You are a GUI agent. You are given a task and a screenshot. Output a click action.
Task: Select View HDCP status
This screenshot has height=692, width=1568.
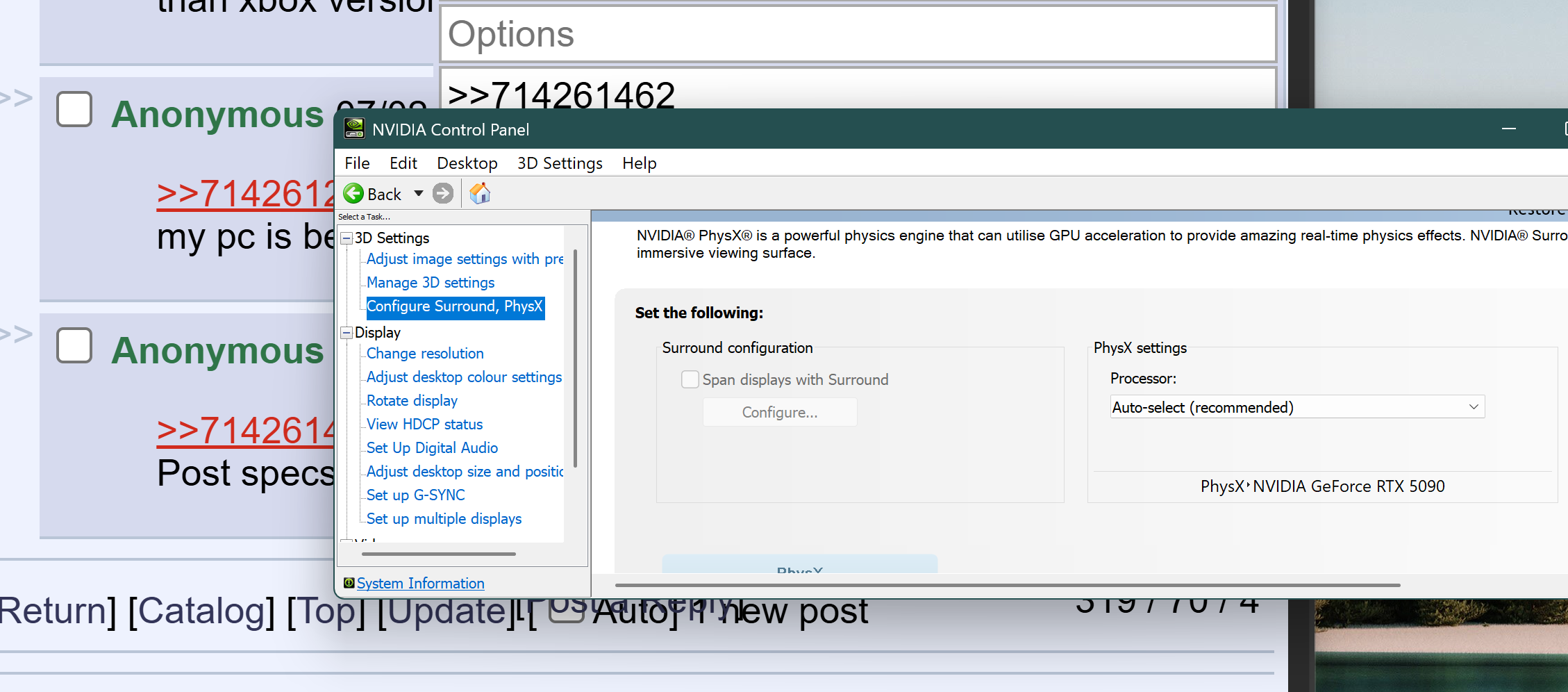(x=424, y=425)
